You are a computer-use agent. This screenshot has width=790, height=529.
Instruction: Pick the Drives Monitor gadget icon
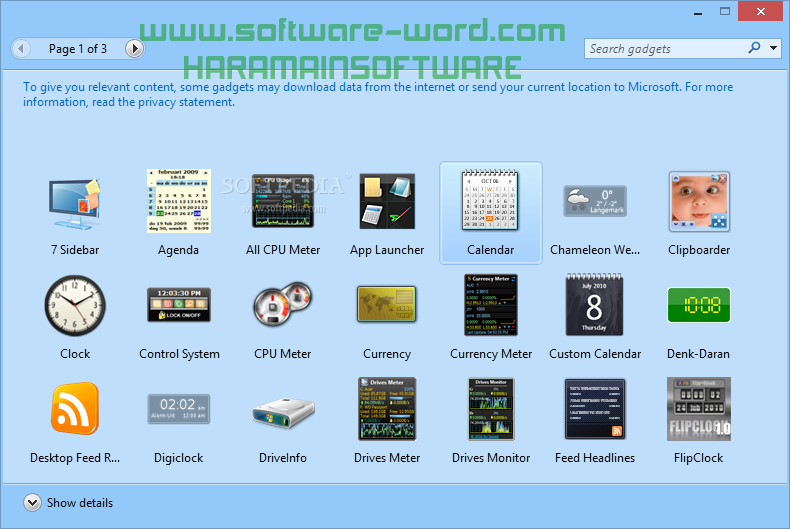[491, 409]
